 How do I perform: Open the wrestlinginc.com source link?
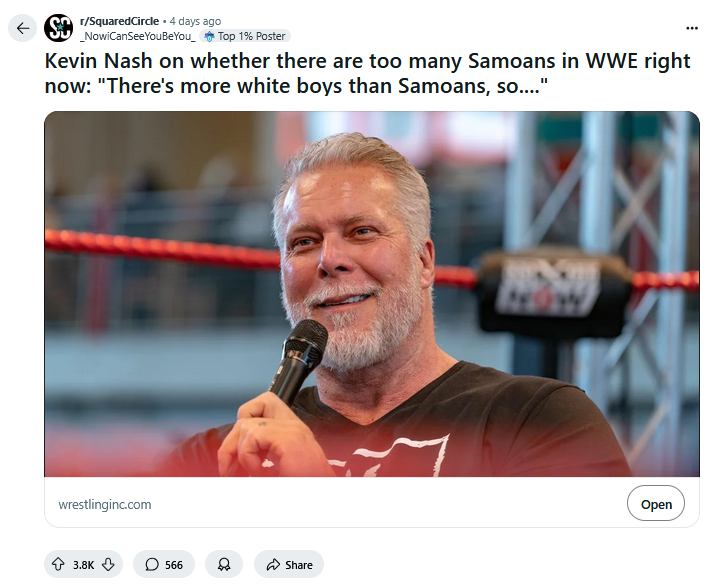(105, 504)
